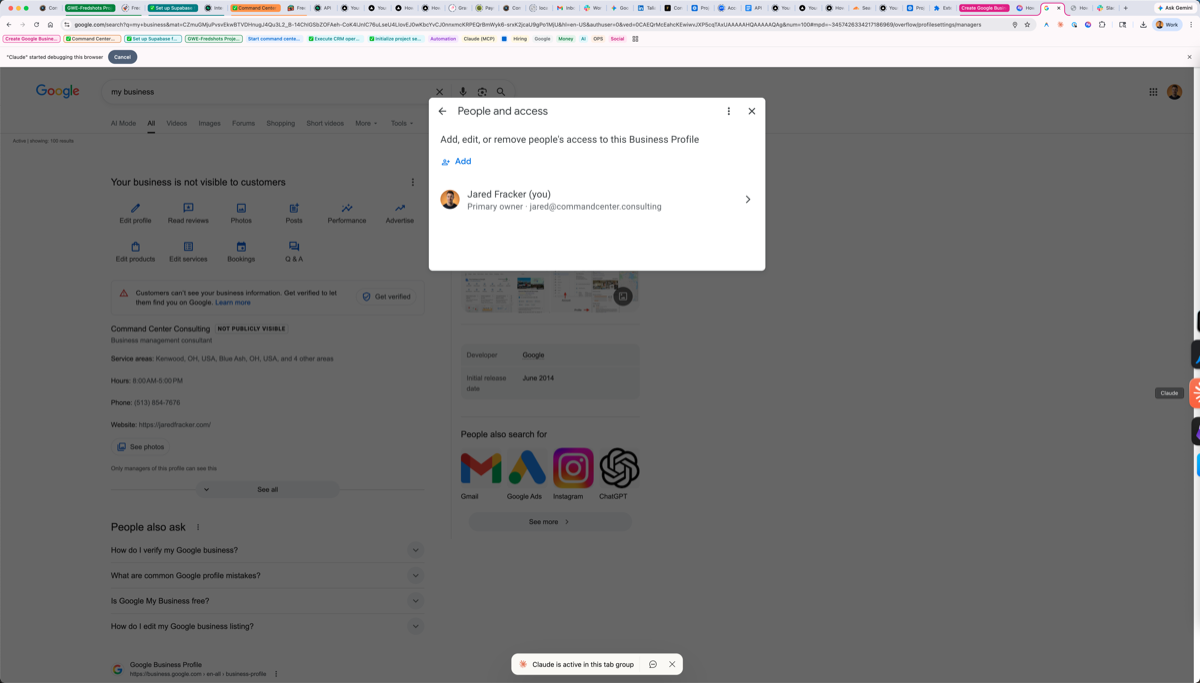Open the Photos shortcut icon
This screenshot has height=683, width=1200.
click(x=241, y=207)
